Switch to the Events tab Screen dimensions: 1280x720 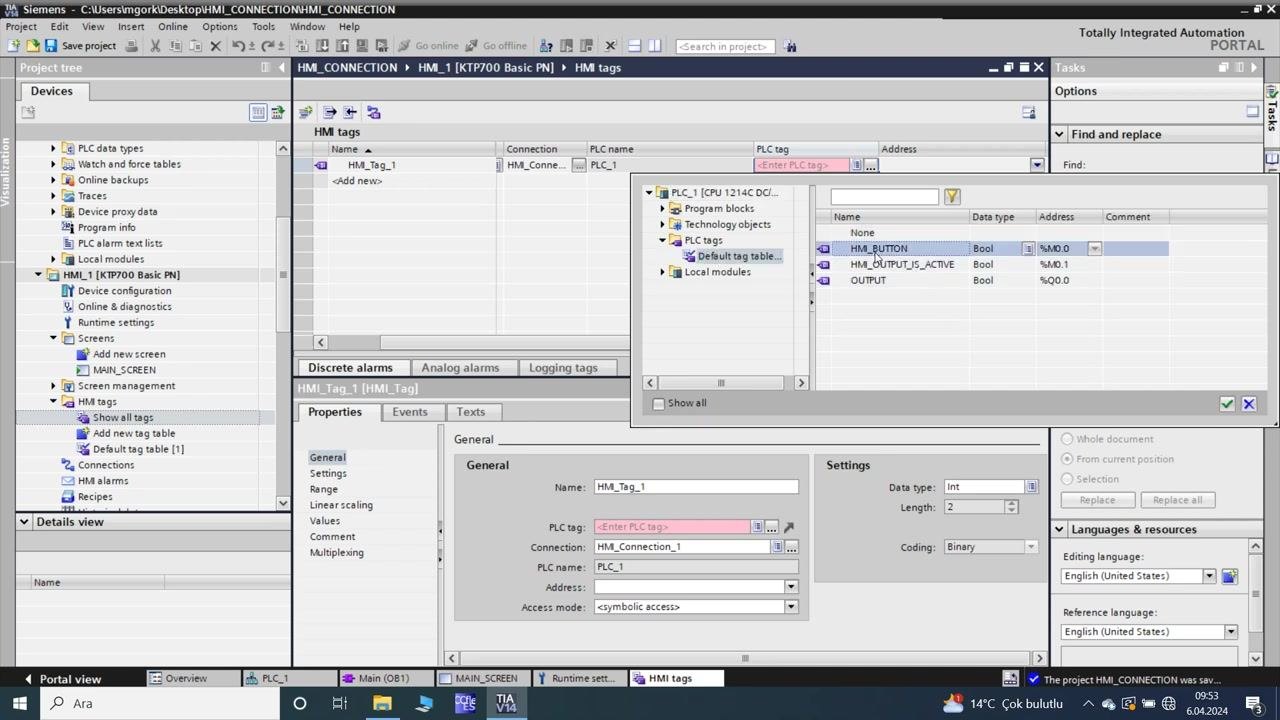coord(410,412)
